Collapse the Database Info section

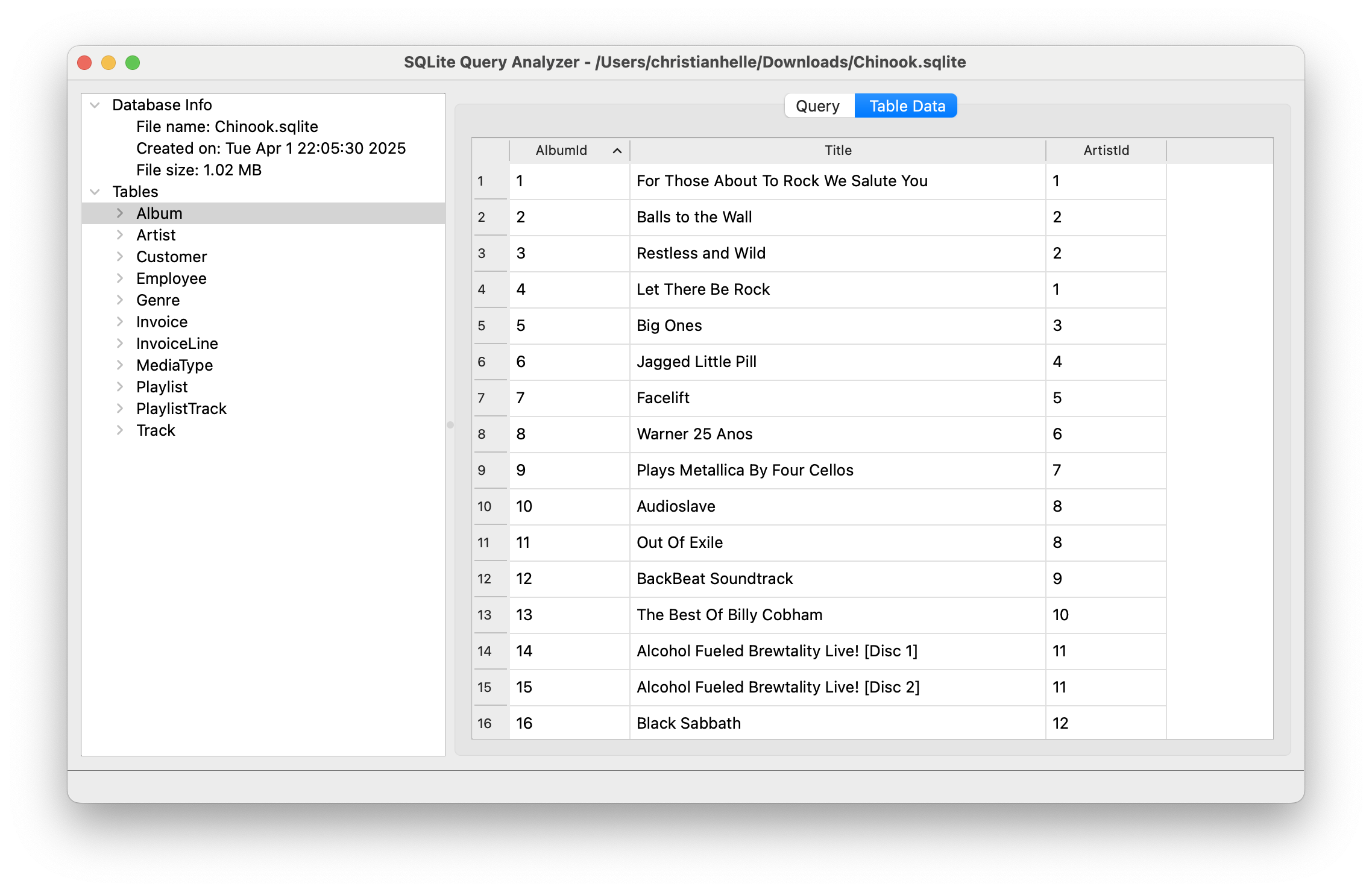[94, 104]
